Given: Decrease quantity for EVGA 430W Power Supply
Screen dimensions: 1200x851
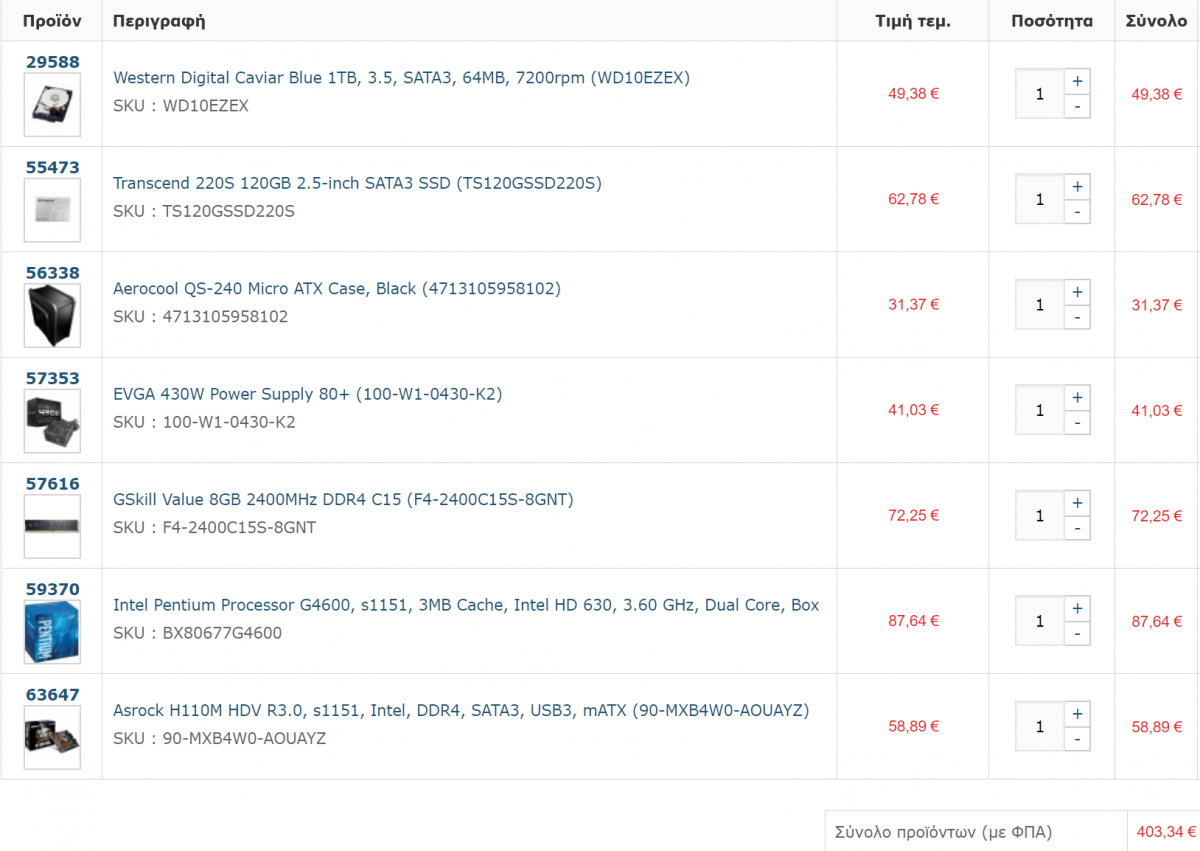Looking at the screenshot, I should click(1077, 423).
